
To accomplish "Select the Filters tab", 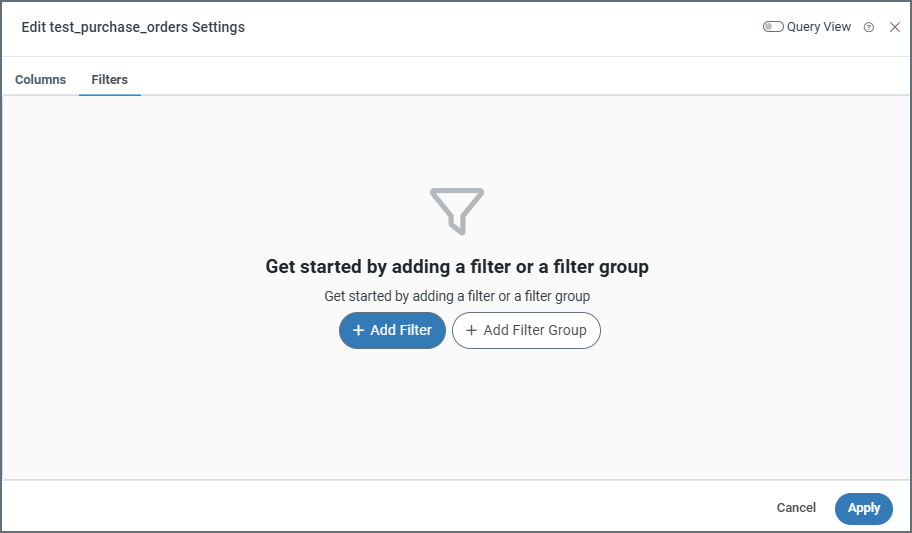I will tap(110, 79).
